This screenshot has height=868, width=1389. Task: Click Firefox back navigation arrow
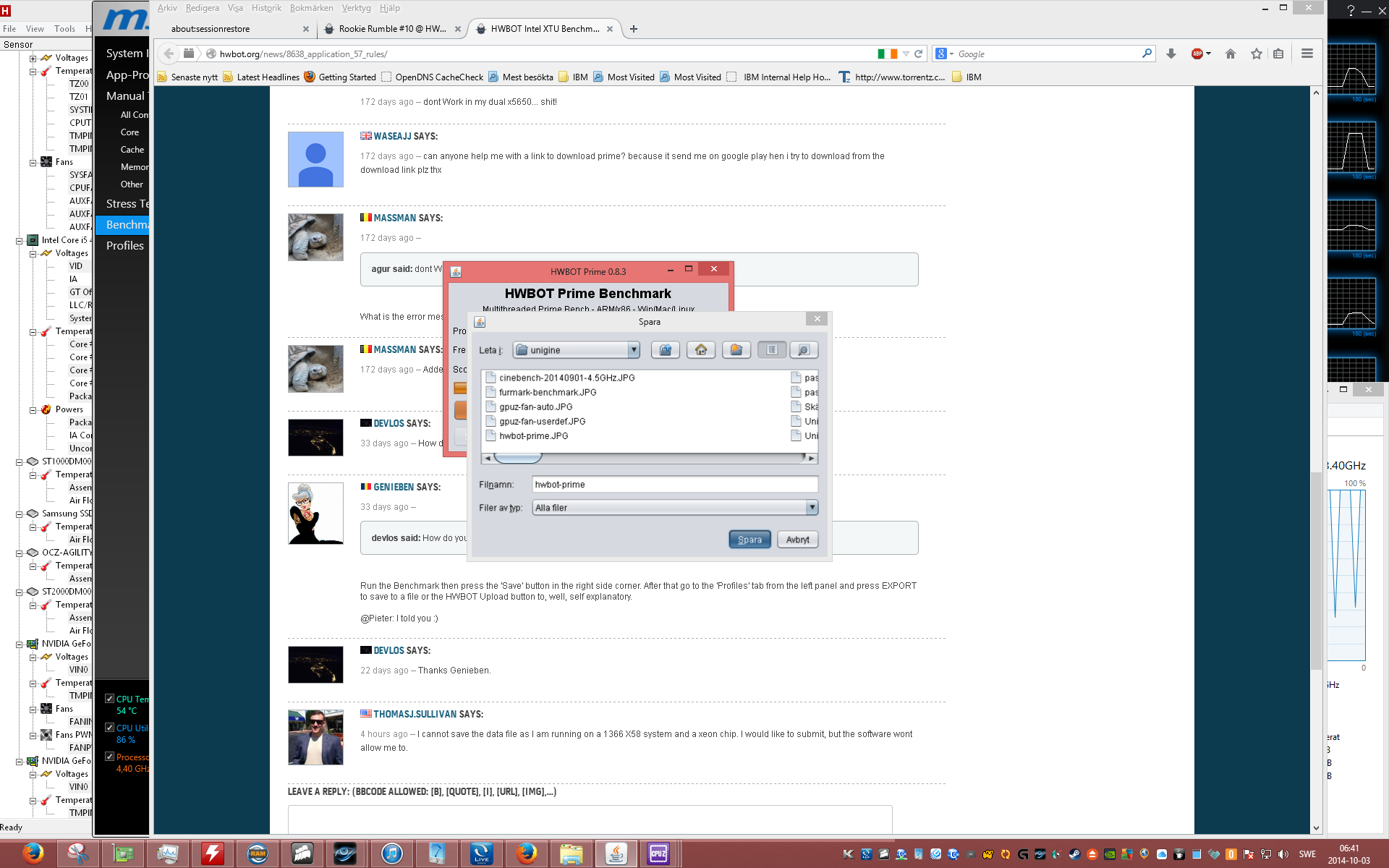pos(169,54)
